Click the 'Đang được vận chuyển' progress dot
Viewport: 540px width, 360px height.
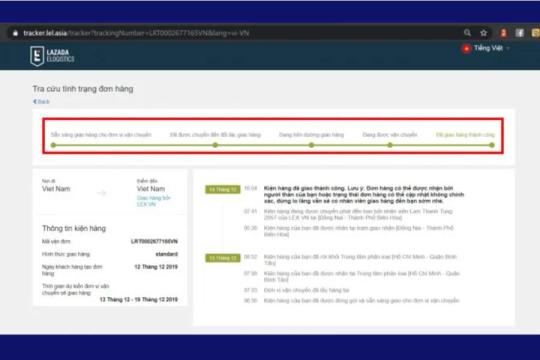pyautogui.click(x=390, y=145)
